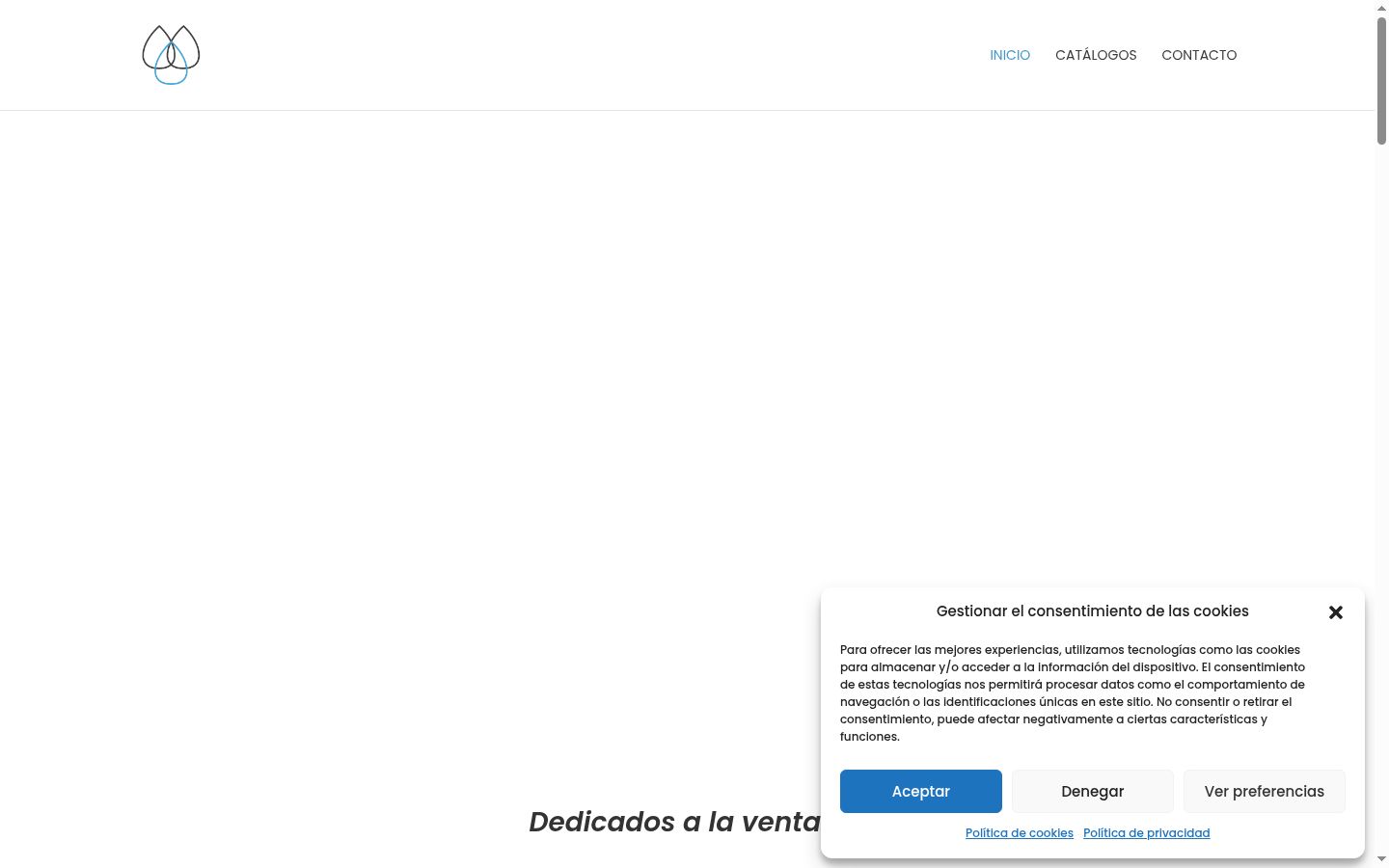Open the Política de privacidad link

click(1147, 833)
